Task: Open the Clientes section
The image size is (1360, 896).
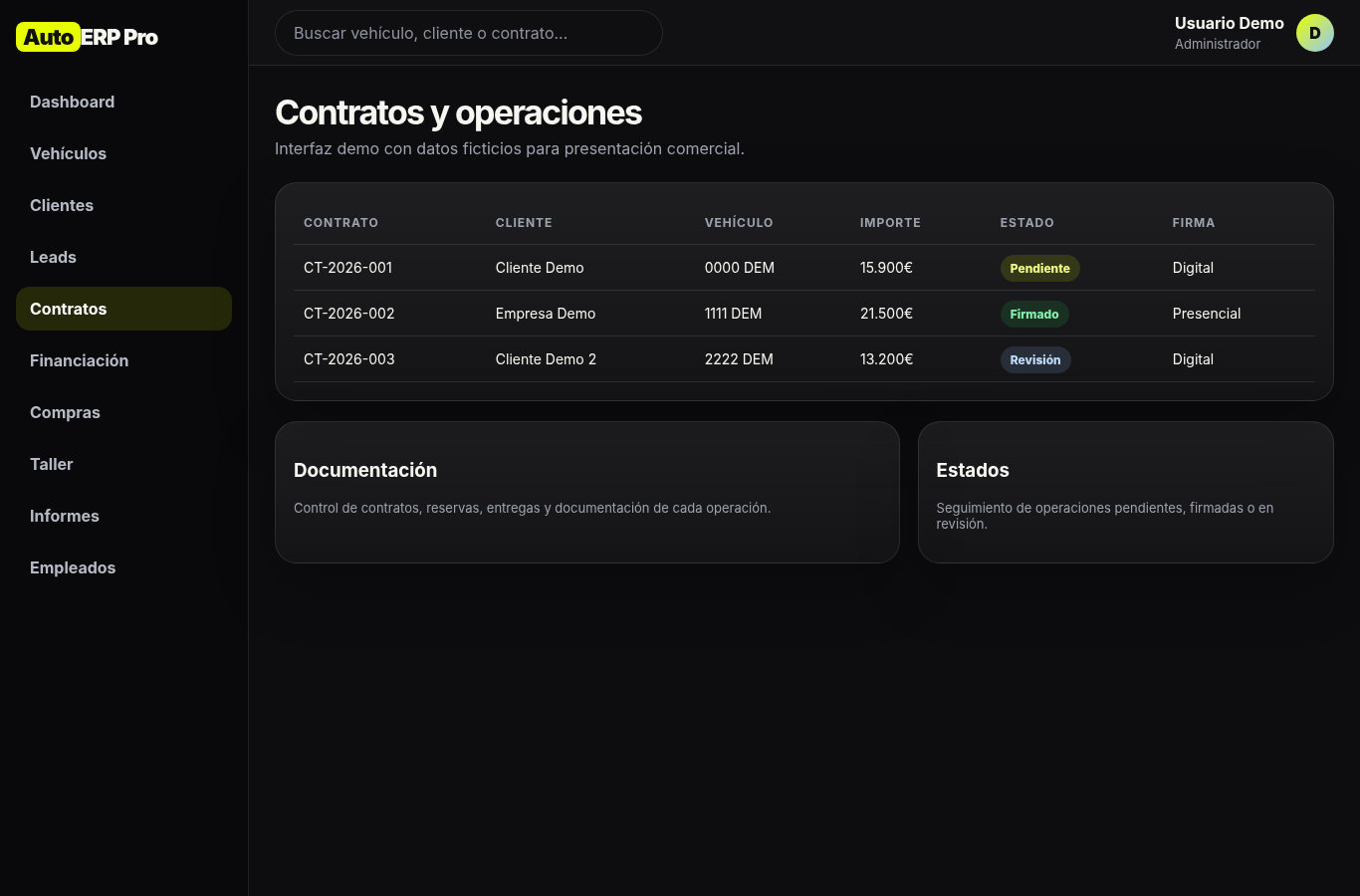Action: 123,205
